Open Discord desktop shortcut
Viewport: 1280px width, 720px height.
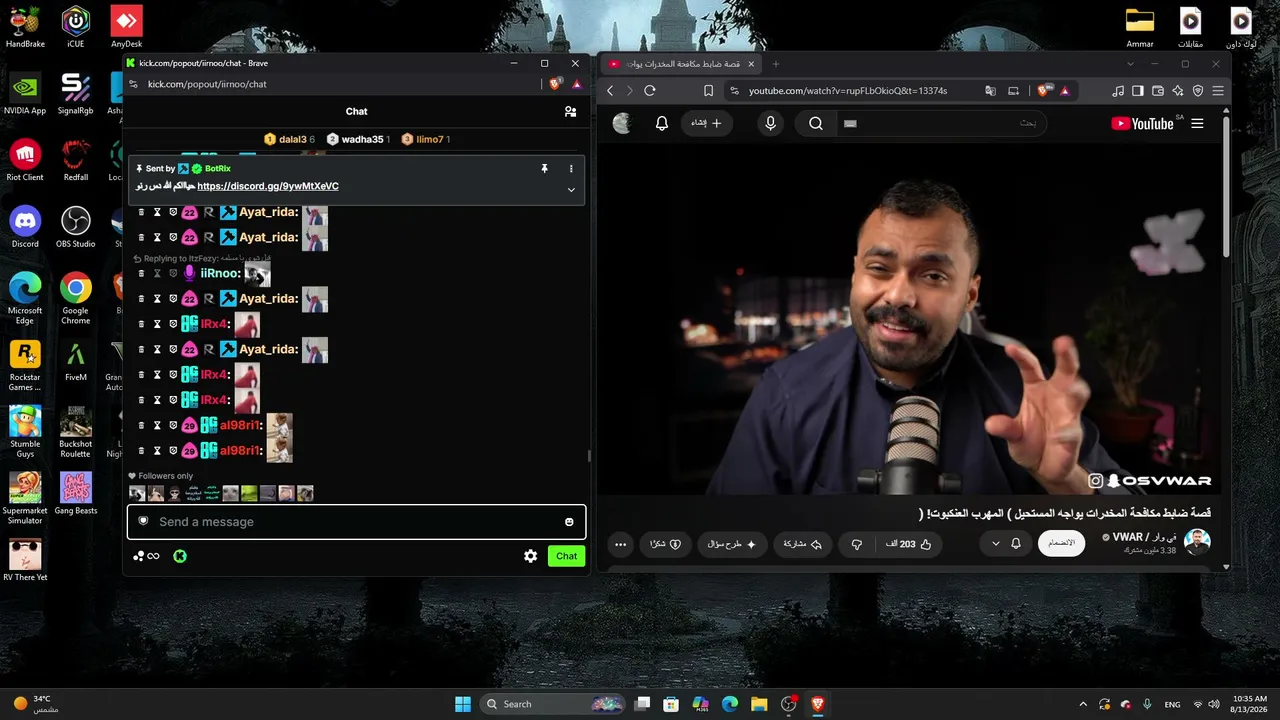(x=25, y=228)
